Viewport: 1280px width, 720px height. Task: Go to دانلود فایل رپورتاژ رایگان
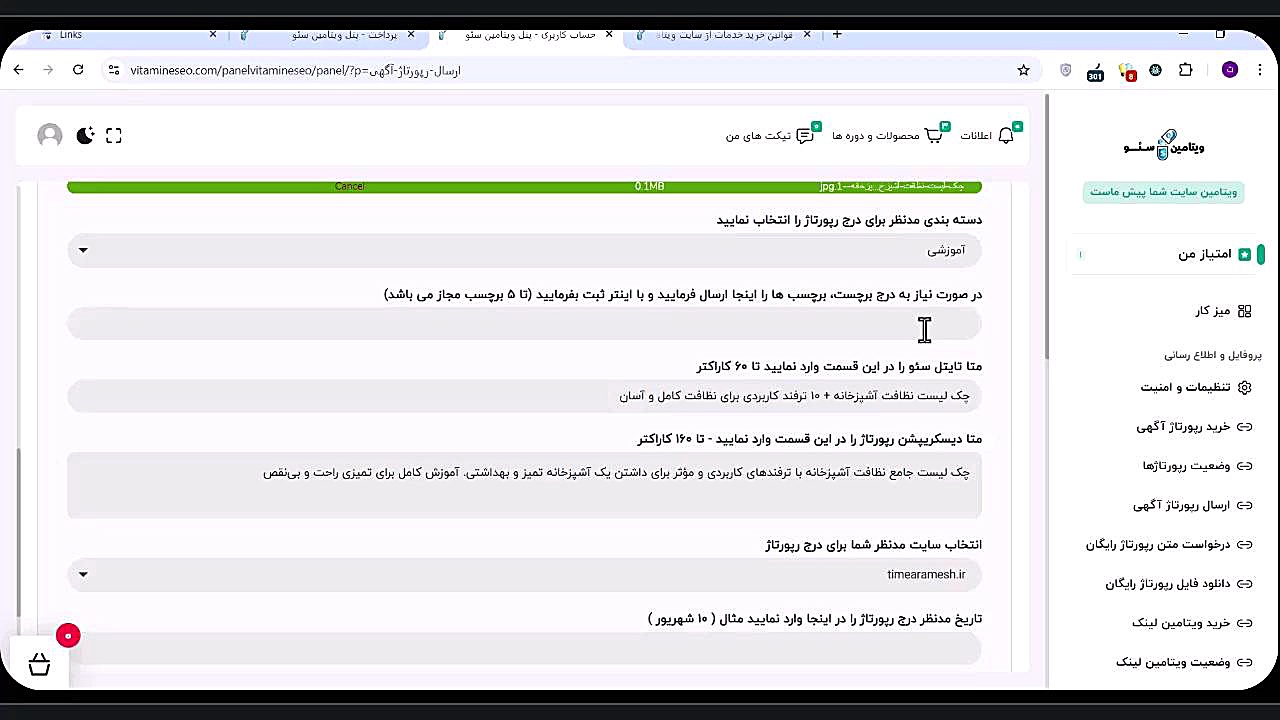pyautogui.click(x=1168, y=584)
